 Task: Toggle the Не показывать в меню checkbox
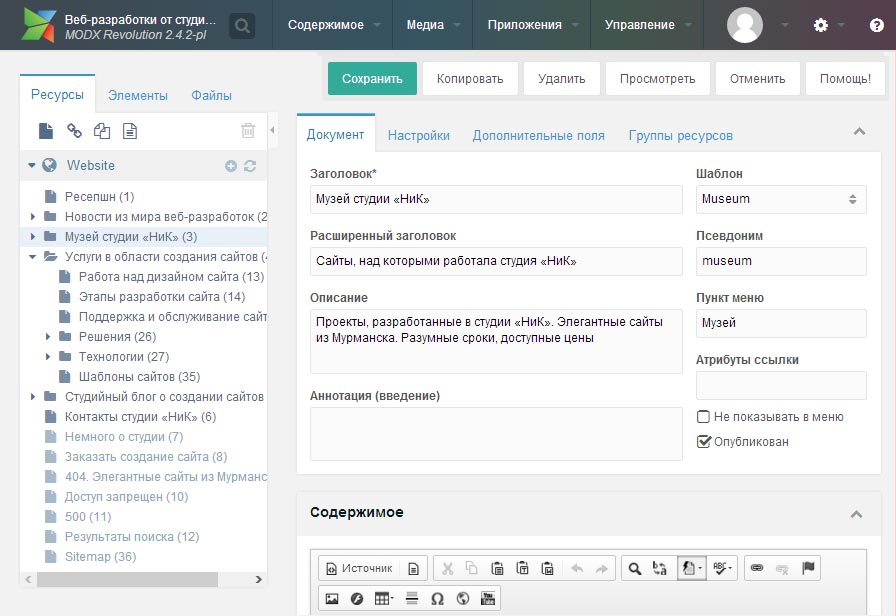pos(703,417)
